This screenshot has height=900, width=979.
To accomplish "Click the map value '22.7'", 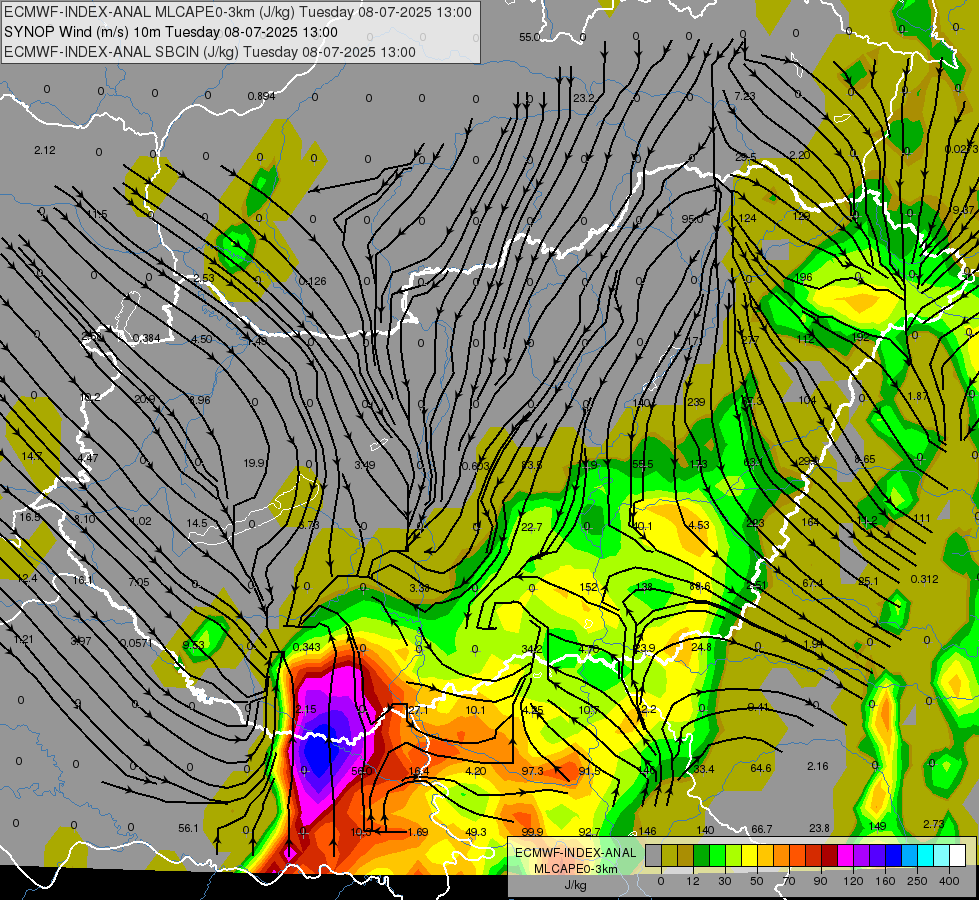I will [531, 527].
